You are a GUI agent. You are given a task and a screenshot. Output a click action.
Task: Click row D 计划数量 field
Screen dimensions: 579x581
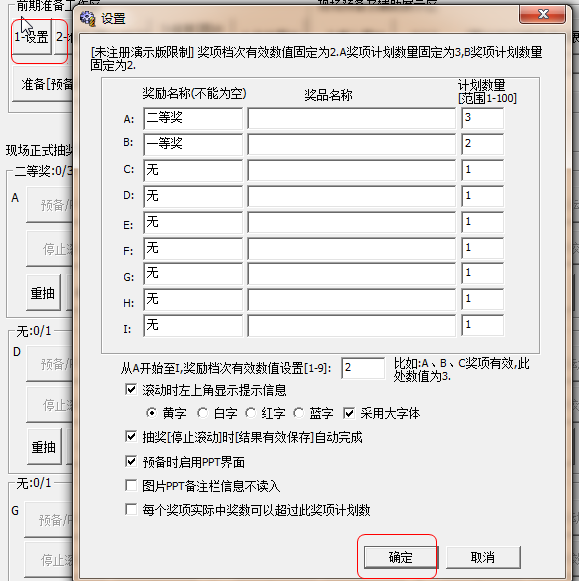tap(482, 196)
